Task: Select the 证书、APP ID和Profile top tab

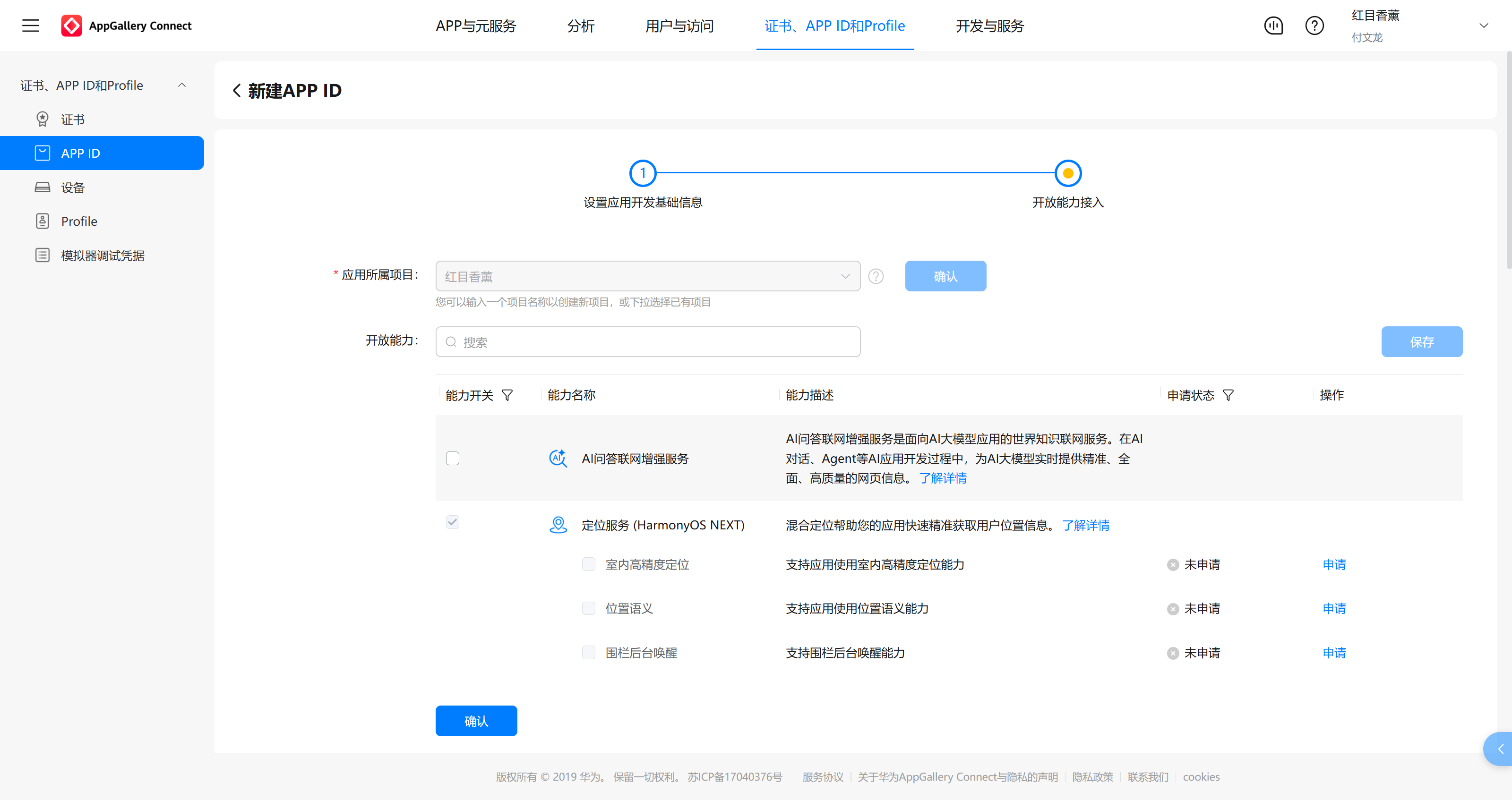Action: [x=834, y=26]
